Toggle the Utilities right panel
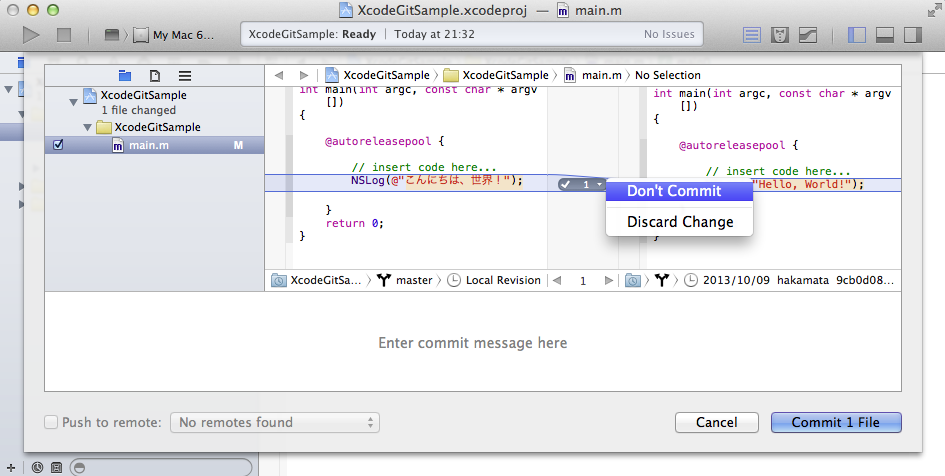Image resolution: width=945 pixels, height=476 pixels. tap(912, 35)
